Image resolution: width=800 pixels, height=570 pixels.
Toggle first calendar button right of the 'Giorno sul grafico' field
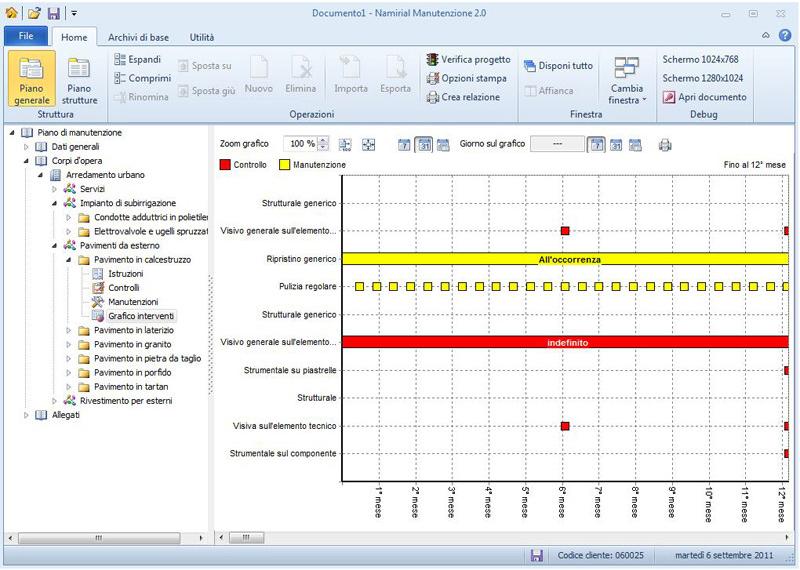596,145
